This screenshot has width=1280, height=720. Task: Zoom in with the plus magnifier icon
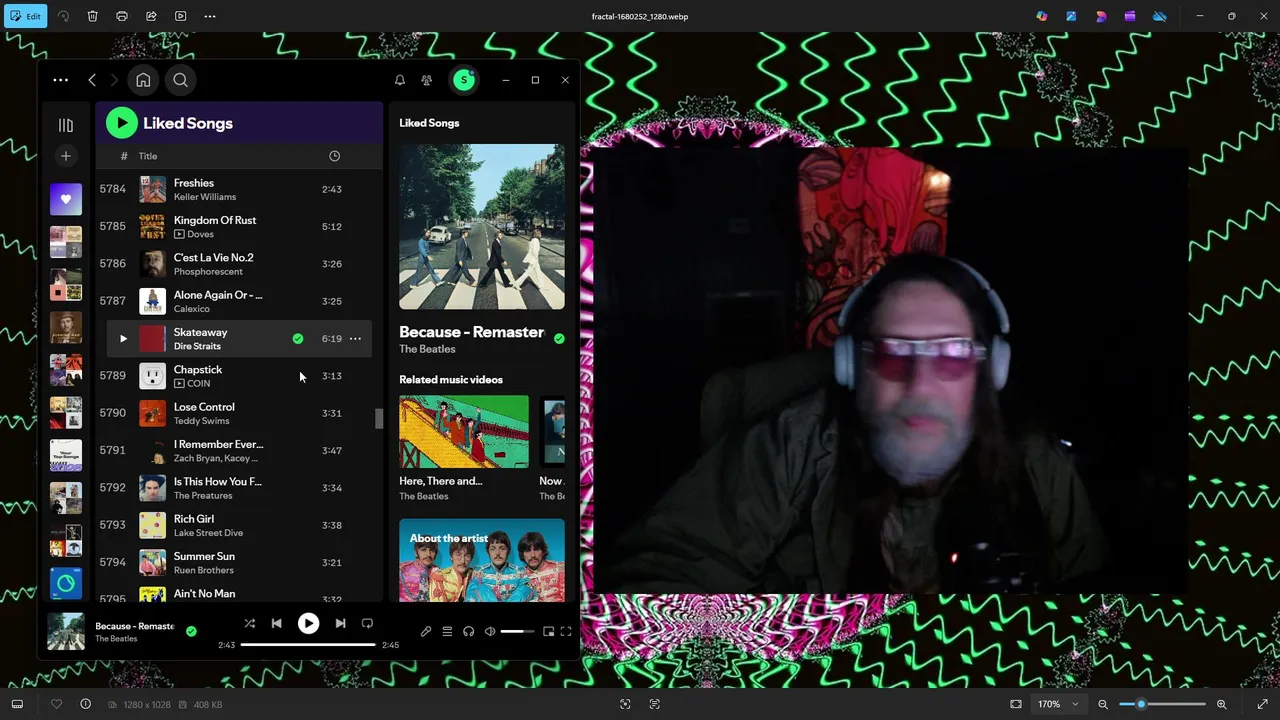[x=1221, y=704]
